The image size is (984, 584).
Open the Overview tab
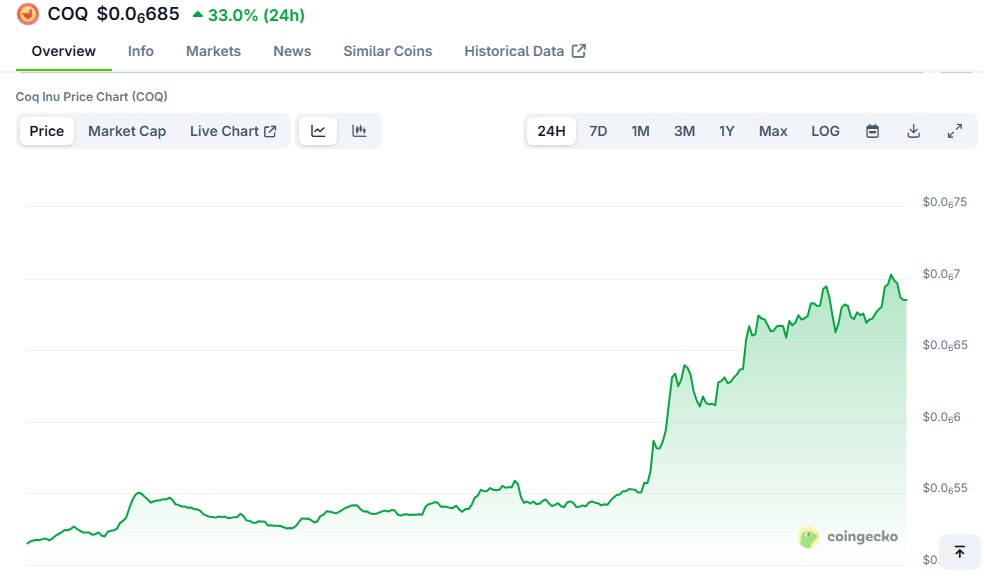click(x=63, y=51)
